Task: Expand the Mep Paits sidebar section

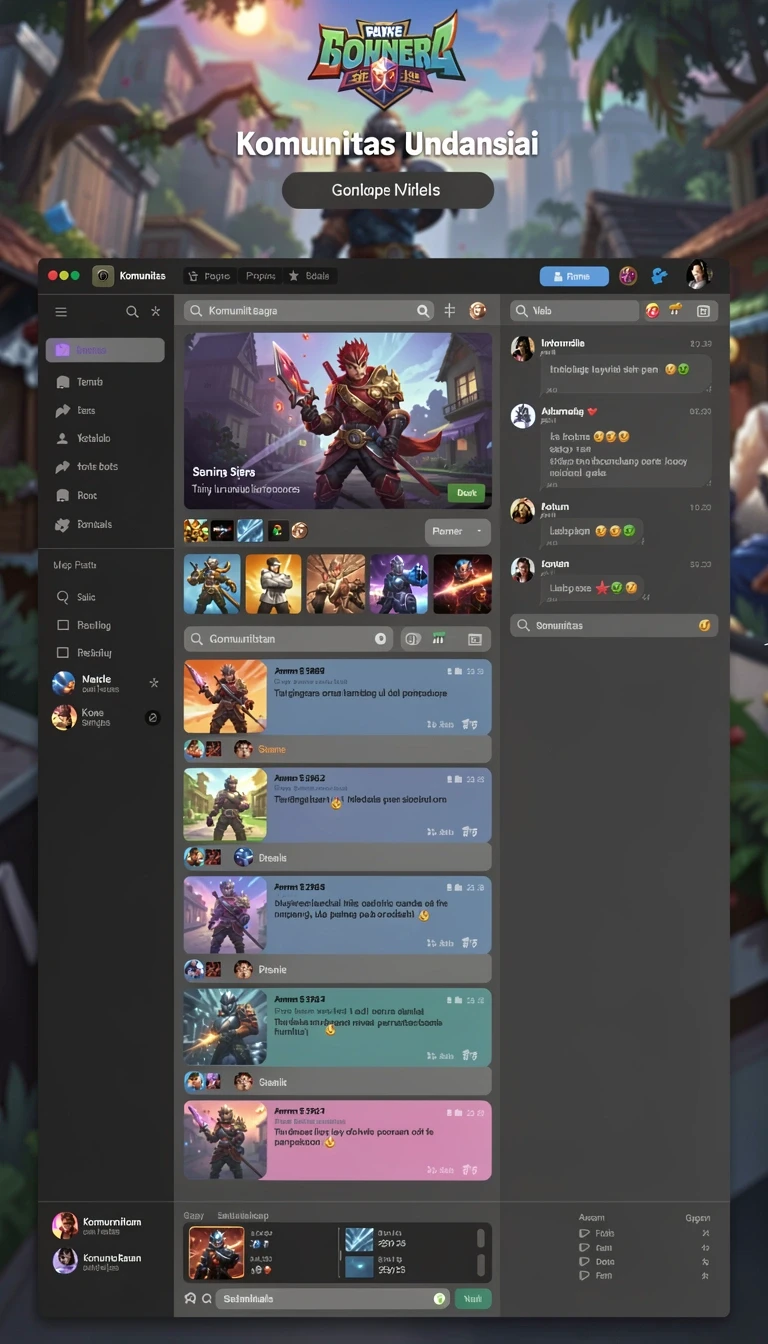Action: click(x=75, y=565)
